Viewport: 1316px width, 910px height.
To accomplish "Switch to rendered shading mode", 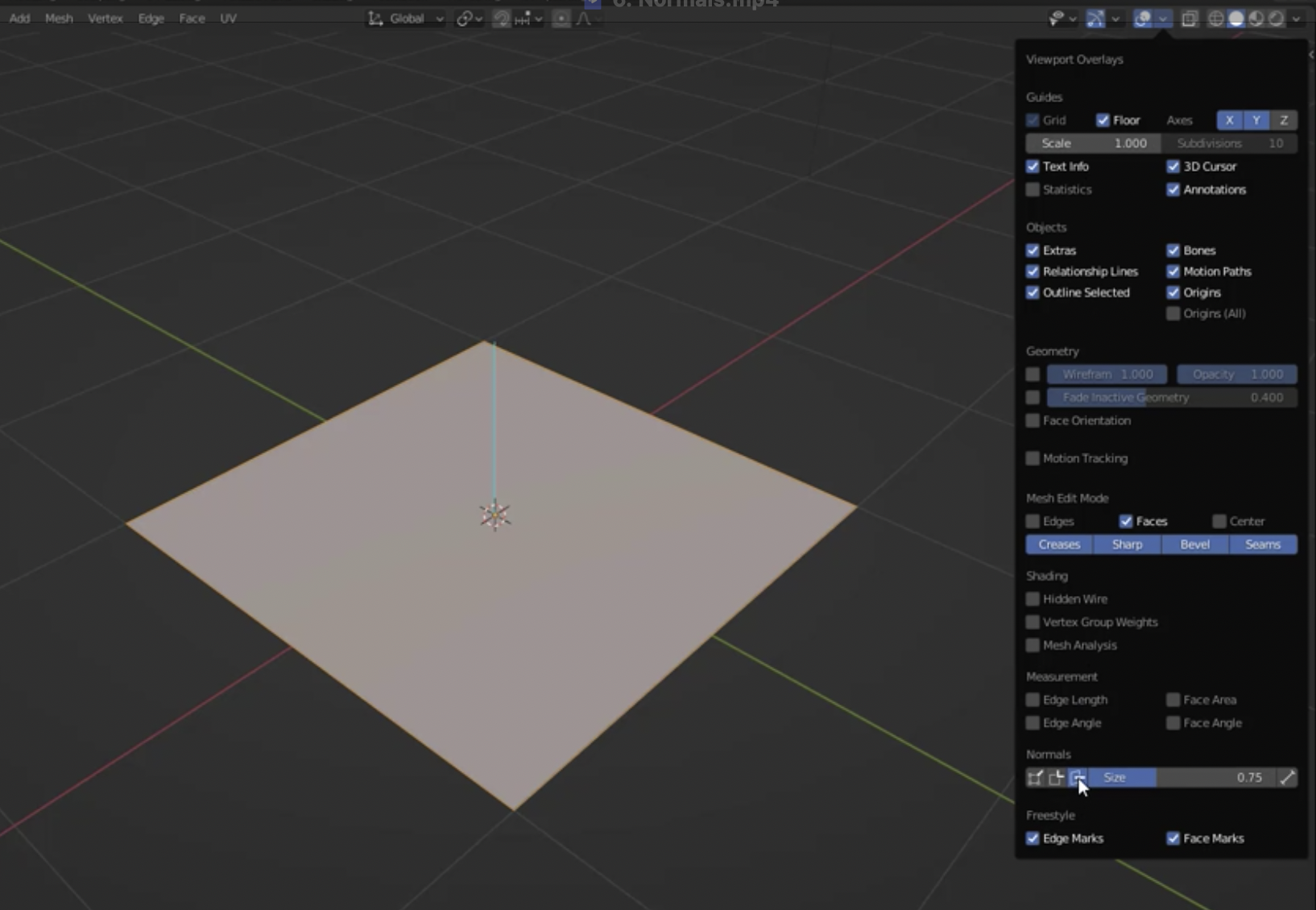I will pyautogui.click(x=1277, y=19).
